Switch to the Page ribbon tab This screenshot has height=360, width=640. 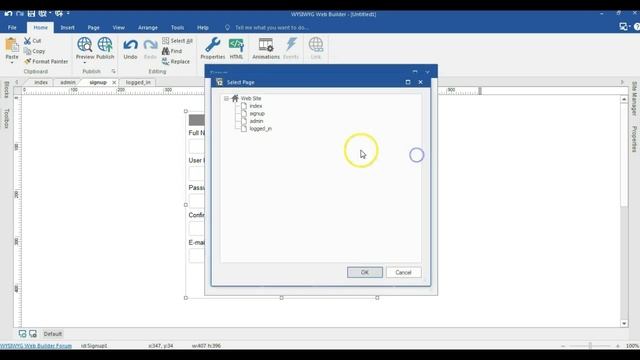pos(93,27)
